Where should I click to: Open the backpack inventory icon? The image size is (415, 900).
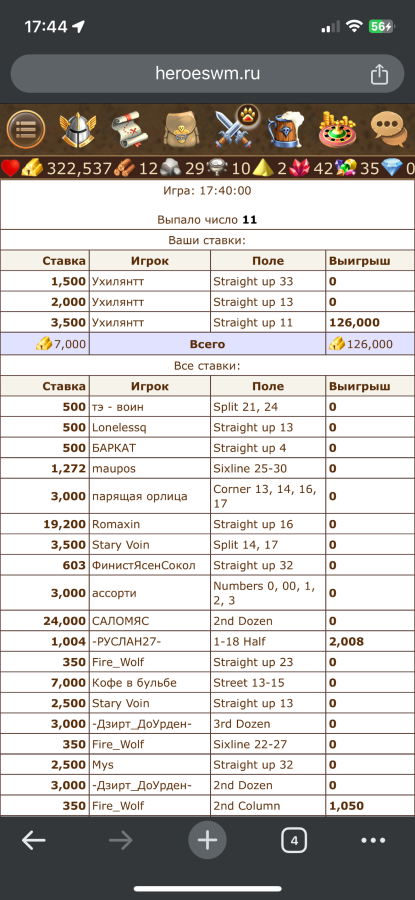click(x=181, y=130)
